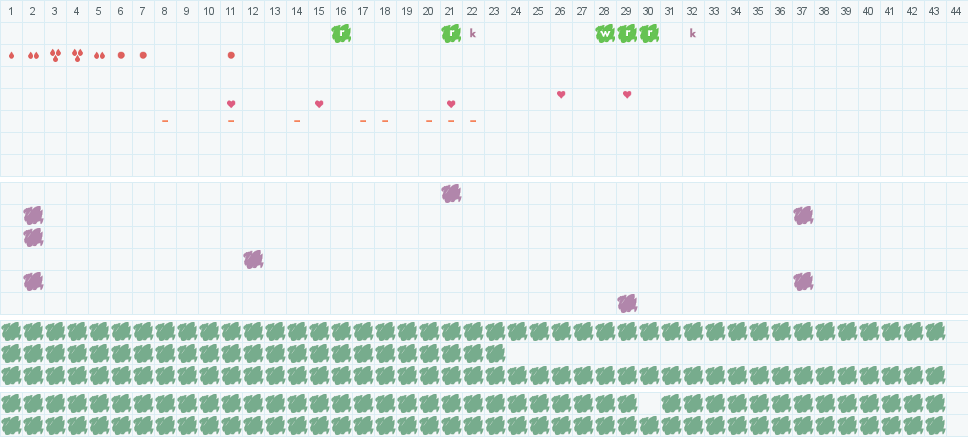Viewport: 968px width, 437px height.
Task: Click the purple scribble mark on day 29
Action: 627,303
